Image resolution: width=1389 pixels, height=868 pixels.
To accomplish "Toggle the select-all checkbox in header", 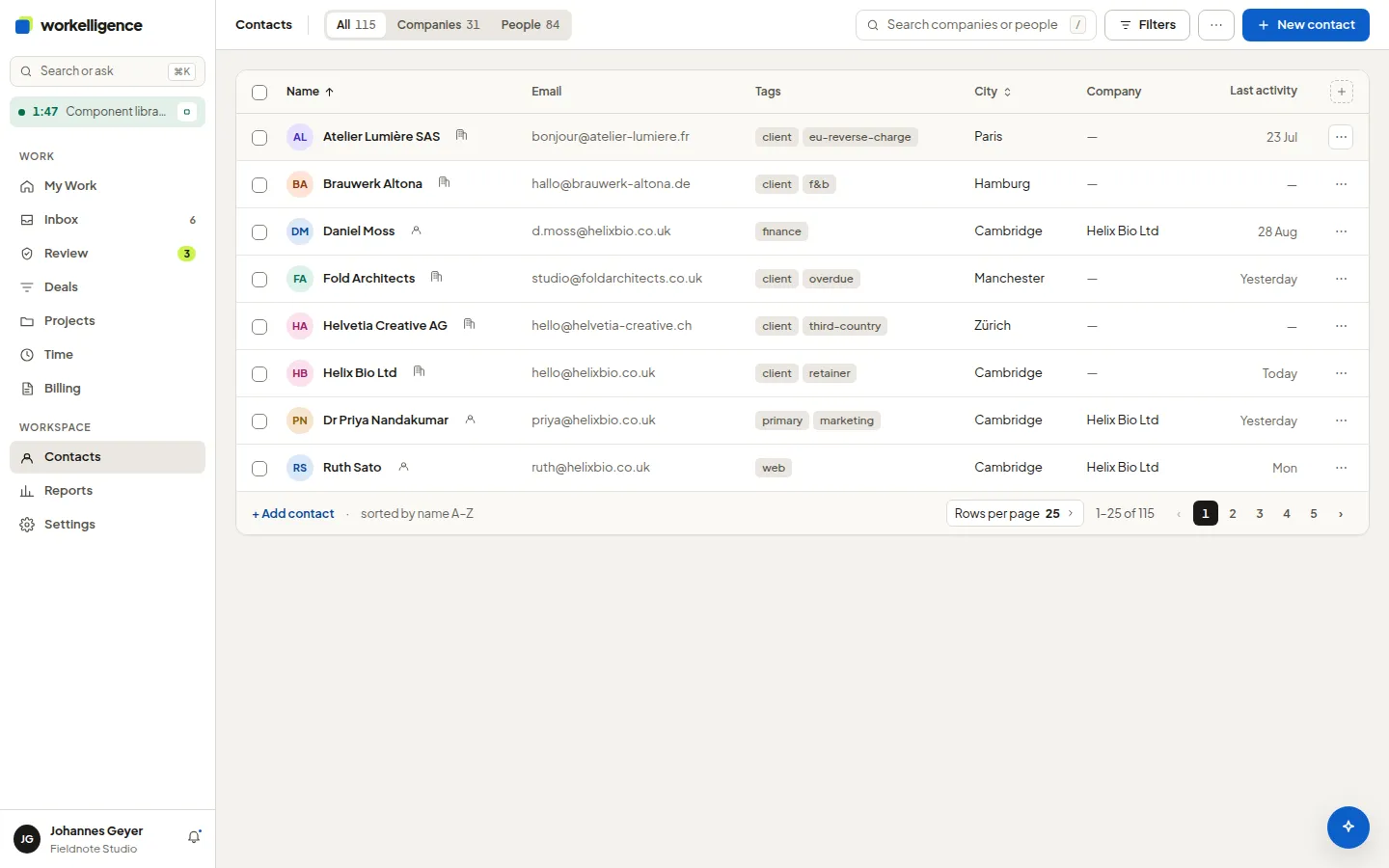I will pos(259,93).
